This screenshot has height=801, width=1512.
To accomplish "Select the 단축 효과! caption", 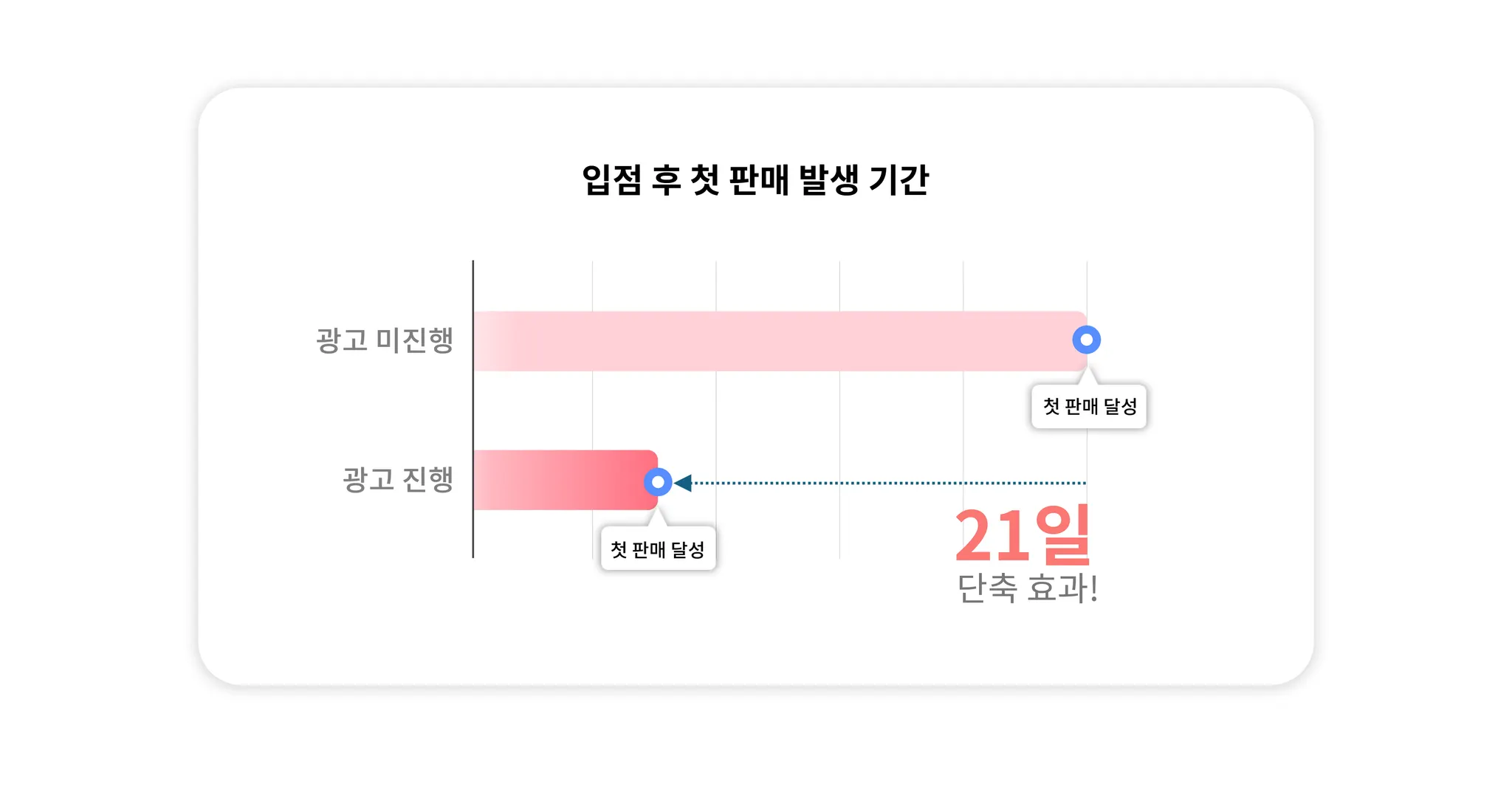I will tap(1027, 588).
